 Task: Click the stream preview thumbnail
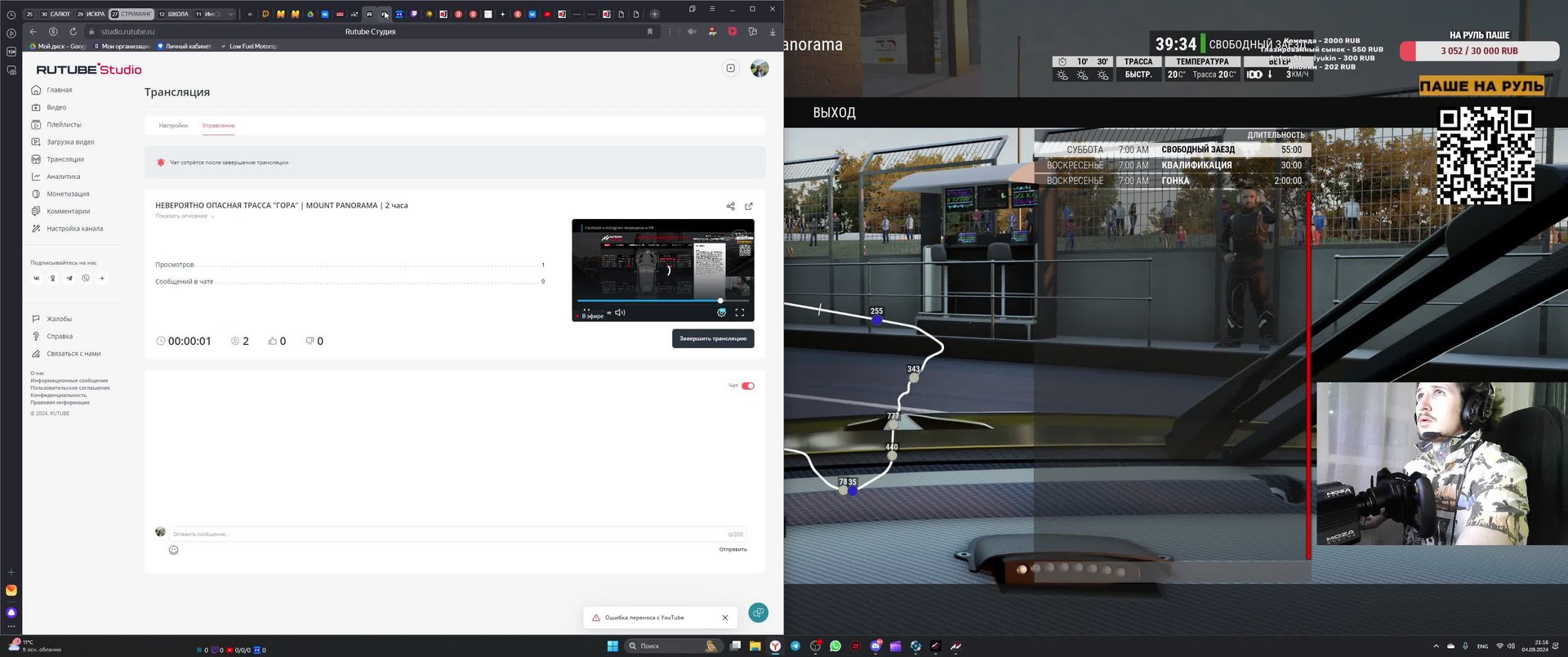tap(663, 270)
